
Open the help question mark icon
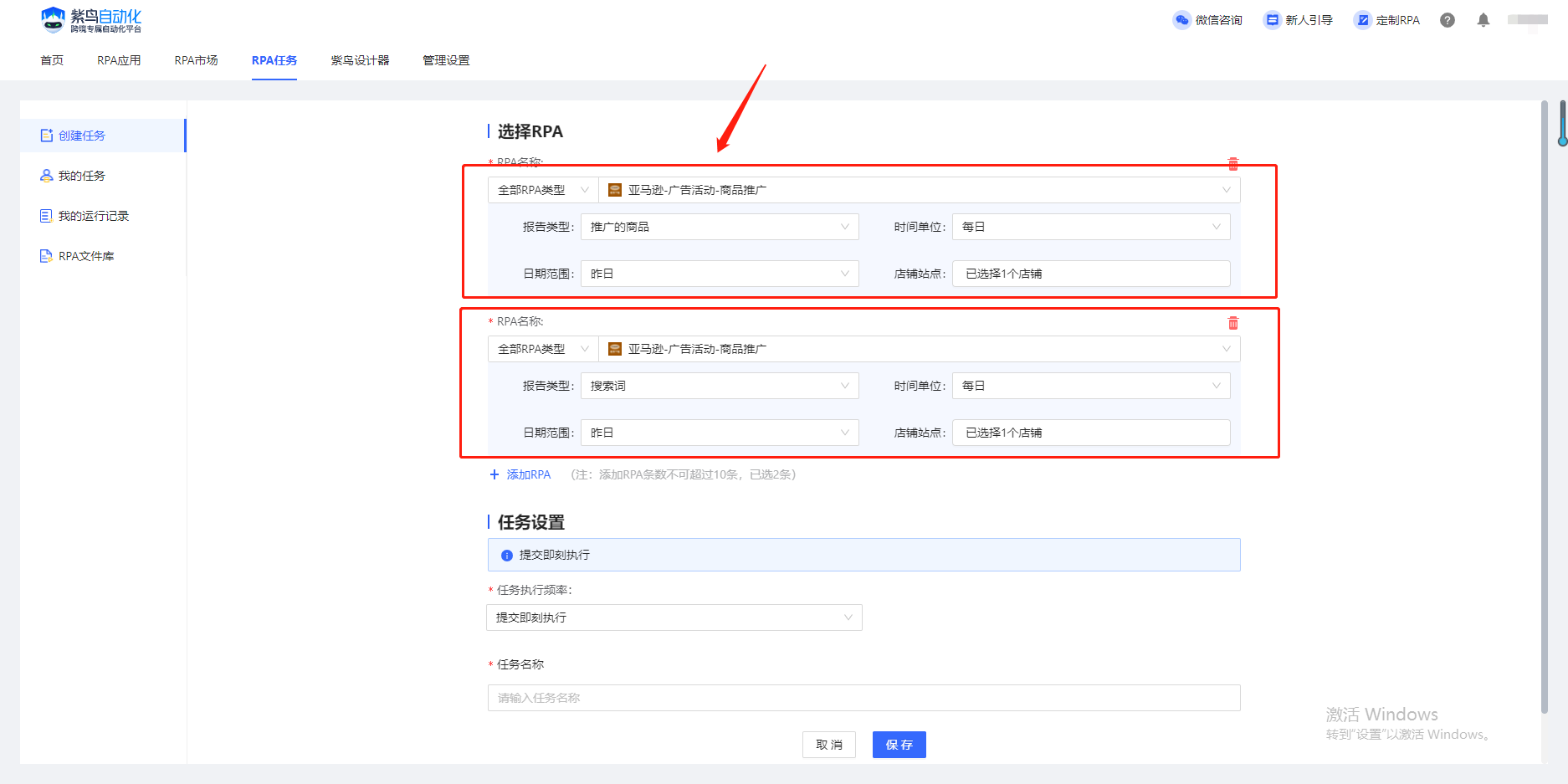[x=1448, y=20]
